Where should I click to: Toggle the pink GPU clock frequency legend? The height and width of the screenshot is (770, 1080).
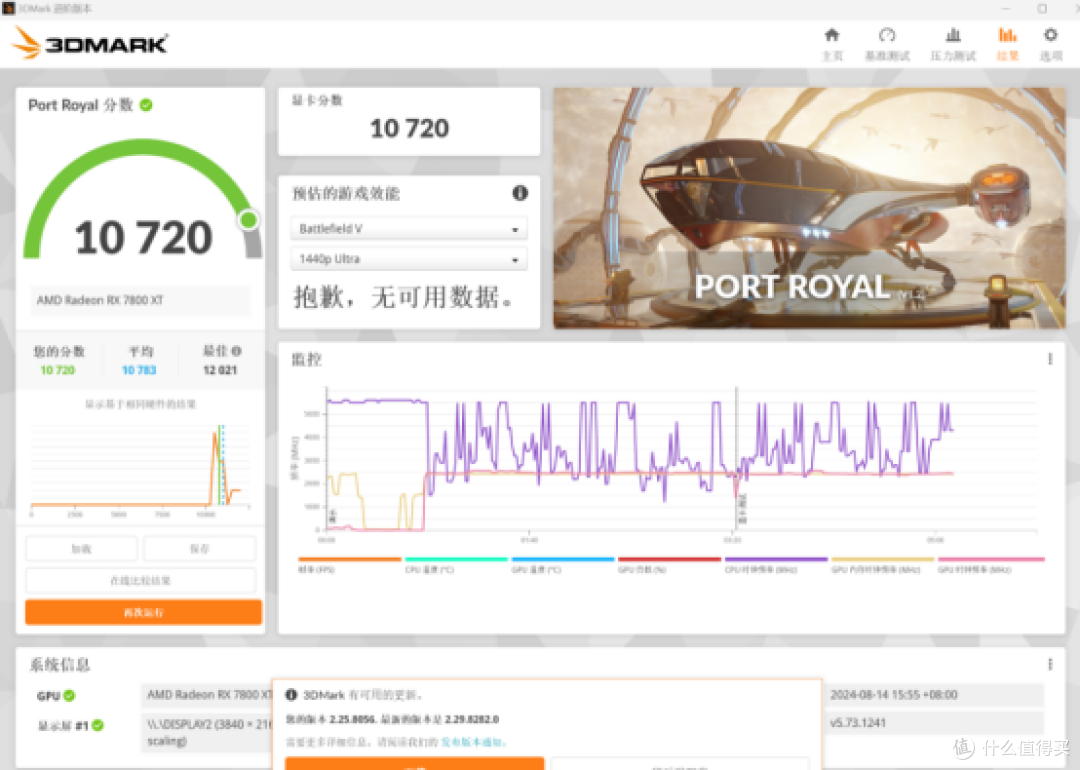991,564
